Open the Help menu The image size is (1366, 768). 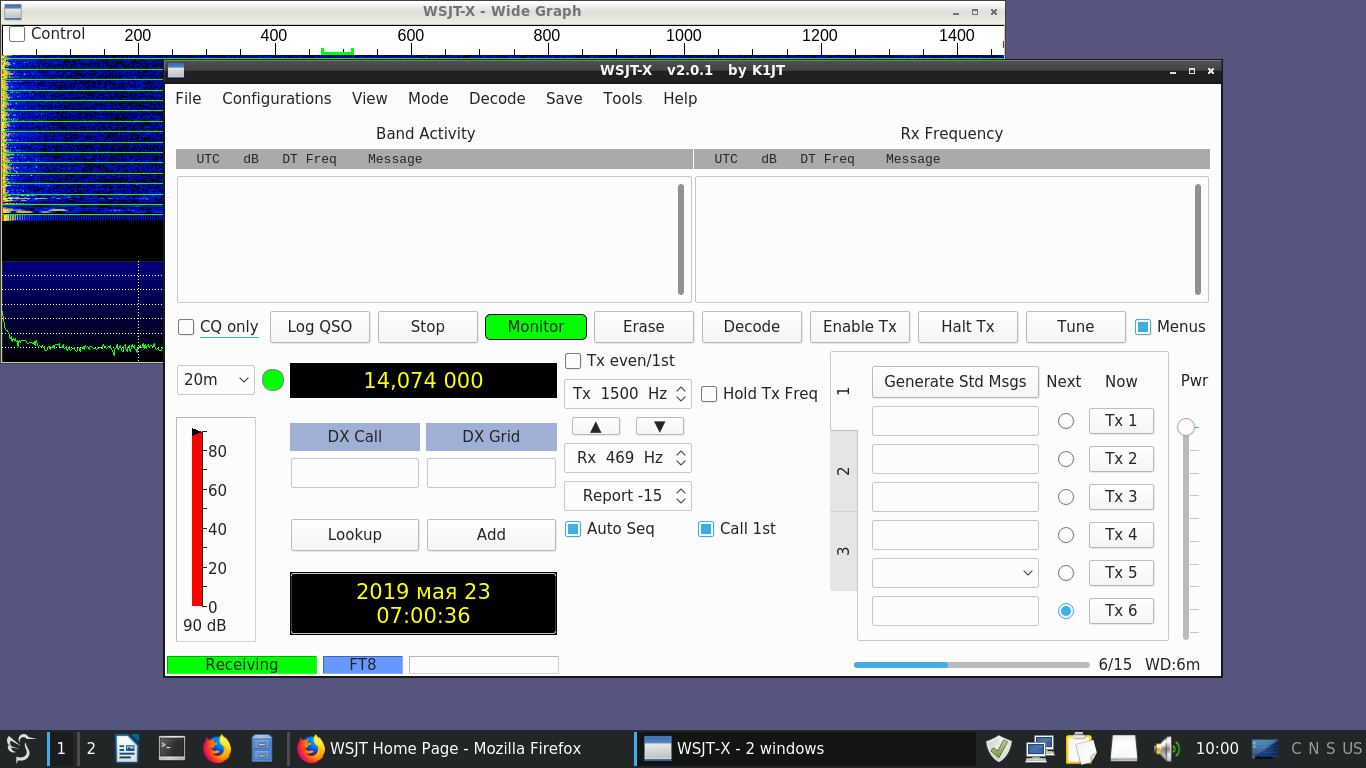680,99
